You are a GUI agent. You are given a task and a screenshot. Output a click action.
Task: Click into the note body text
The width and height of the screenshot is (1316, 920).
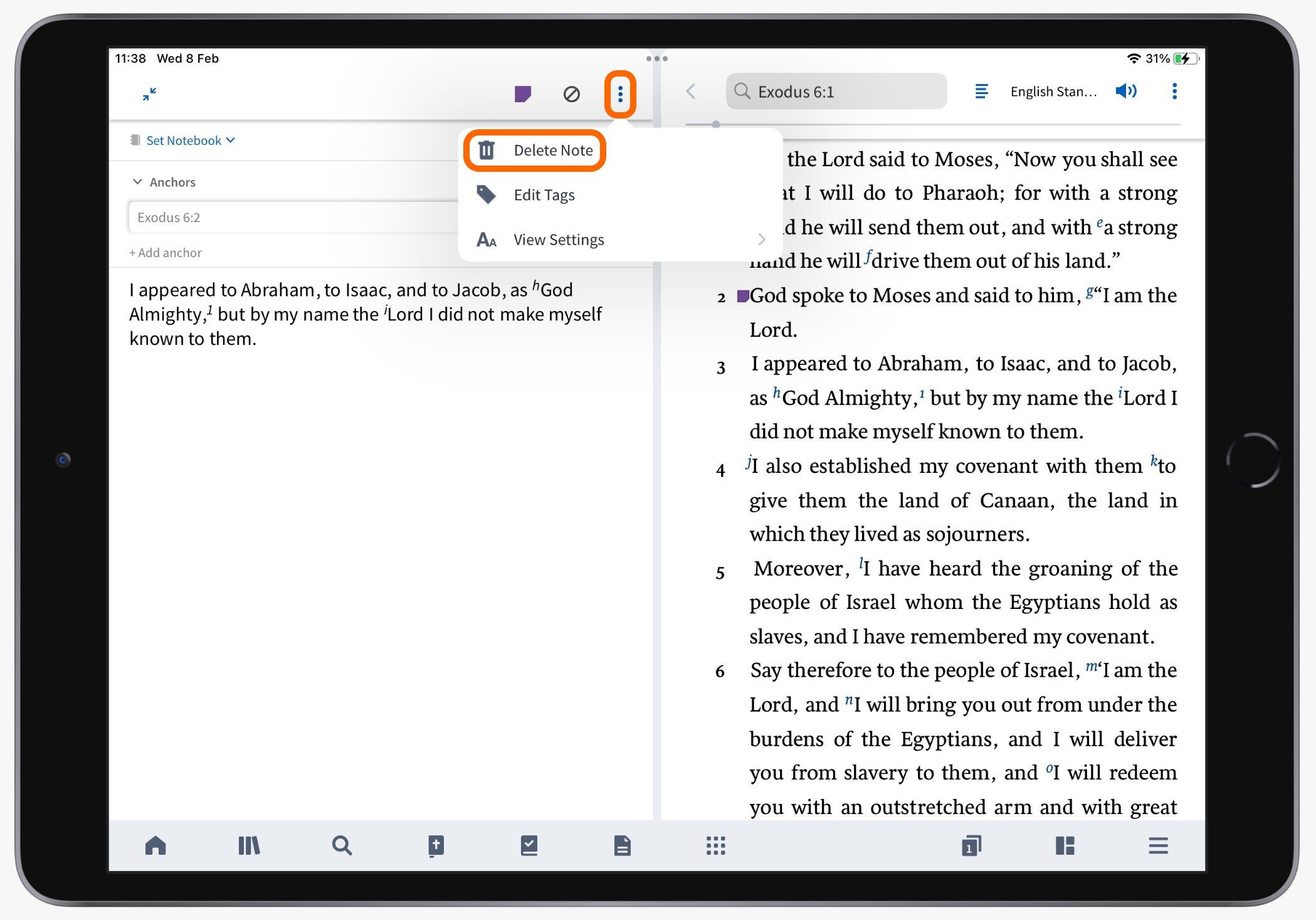366,314
